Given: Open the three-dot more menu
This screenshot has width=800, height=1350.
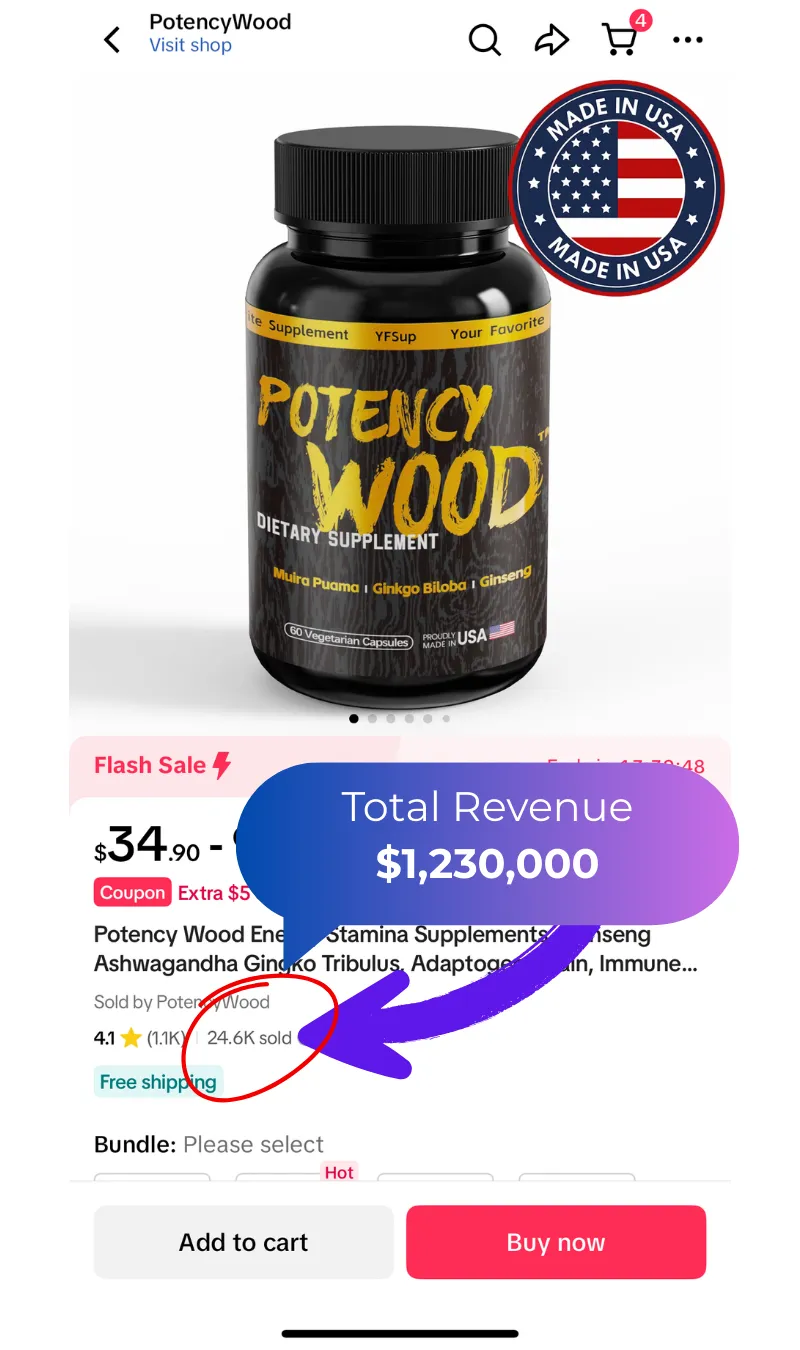Looking at the screenshot, I should [688, 40].
